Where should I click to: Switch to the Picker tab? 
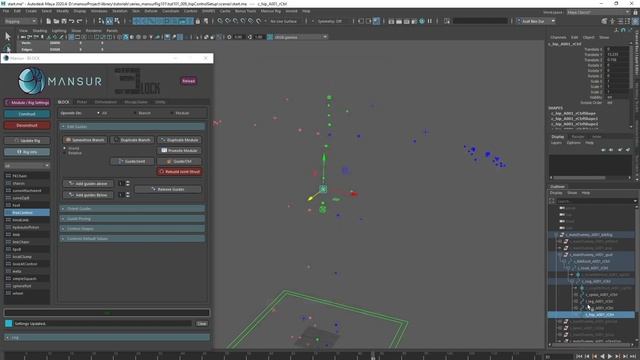82,102
